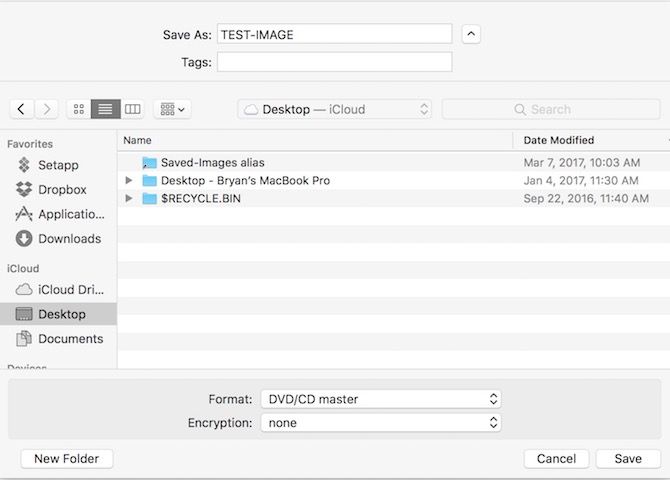Screen dimensions: 670x480
Task: Open Dropbox in the sidebar
Action: [x=62, y=189]
